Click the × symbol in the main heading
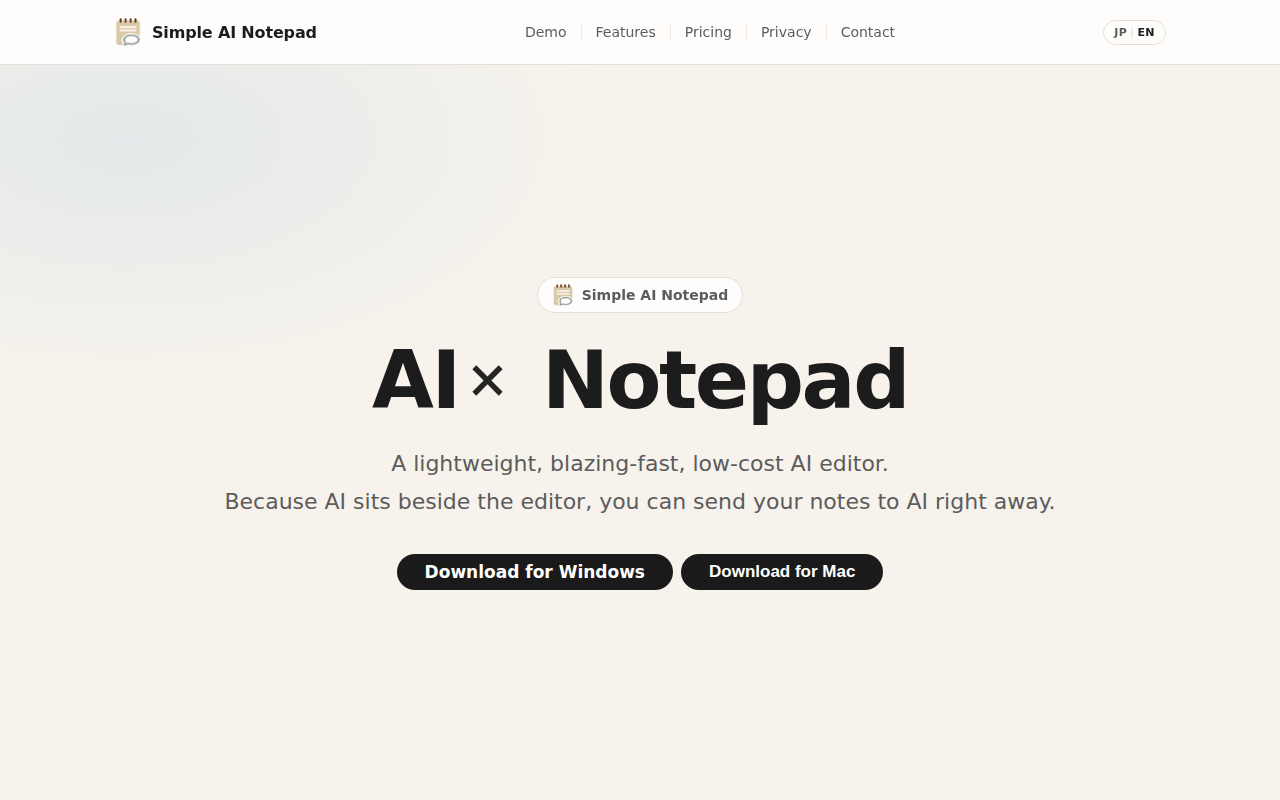Image resolution: width=1280 pixels, height=800 pixels. coord(487,381)
